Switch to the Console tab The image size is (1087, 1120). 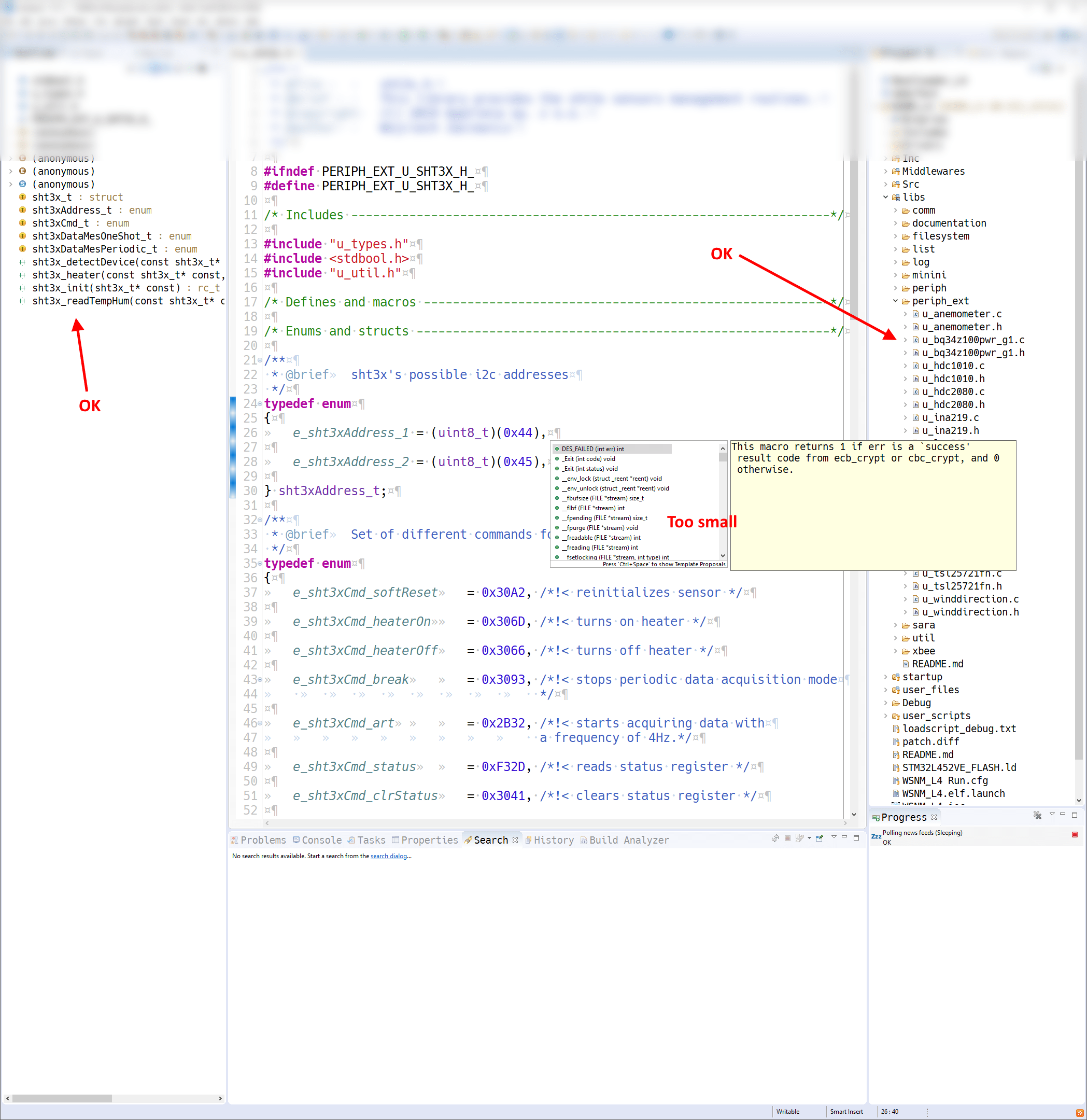(321, 840)
